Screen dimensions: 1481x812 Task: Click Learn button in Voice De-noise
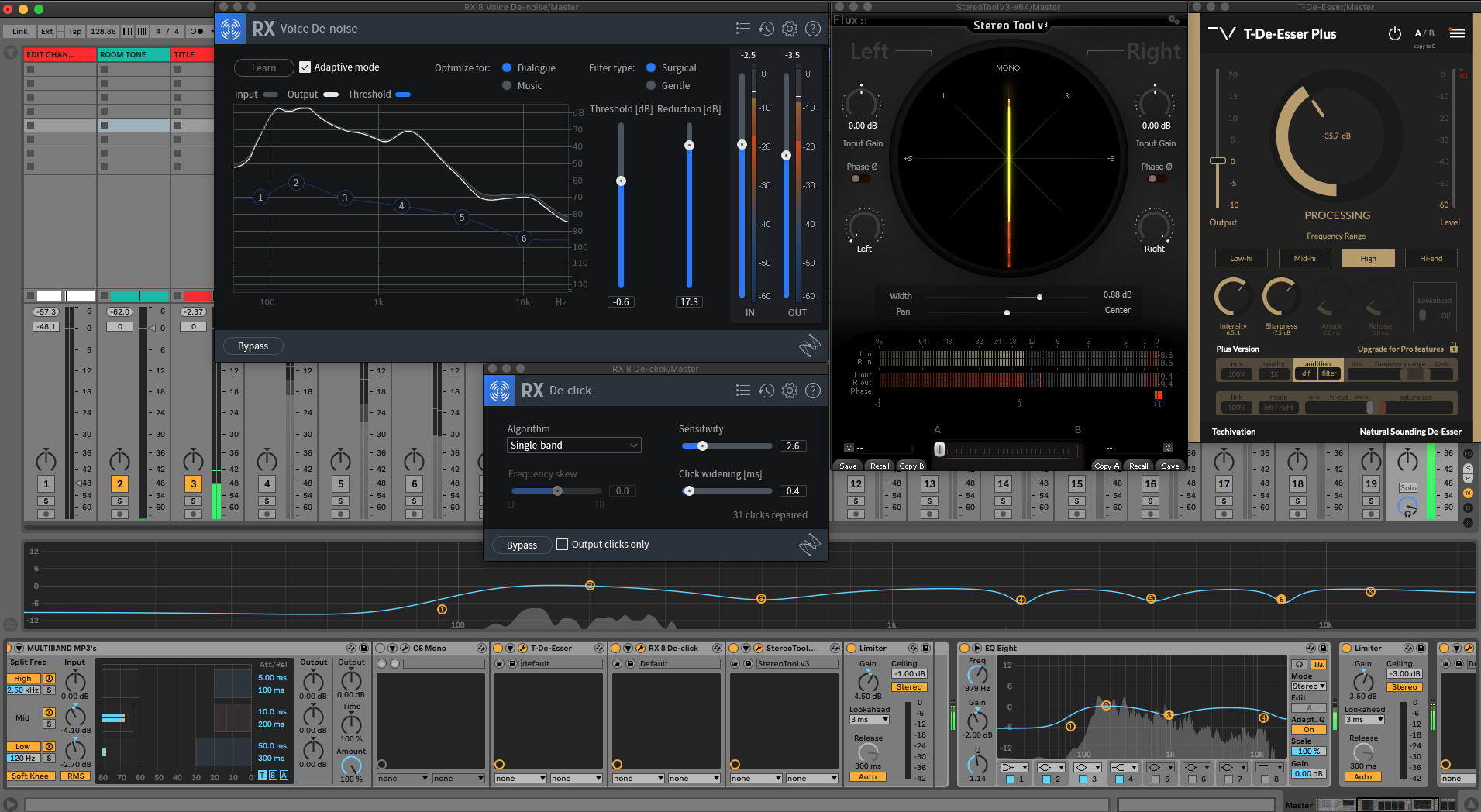[263, 67]
